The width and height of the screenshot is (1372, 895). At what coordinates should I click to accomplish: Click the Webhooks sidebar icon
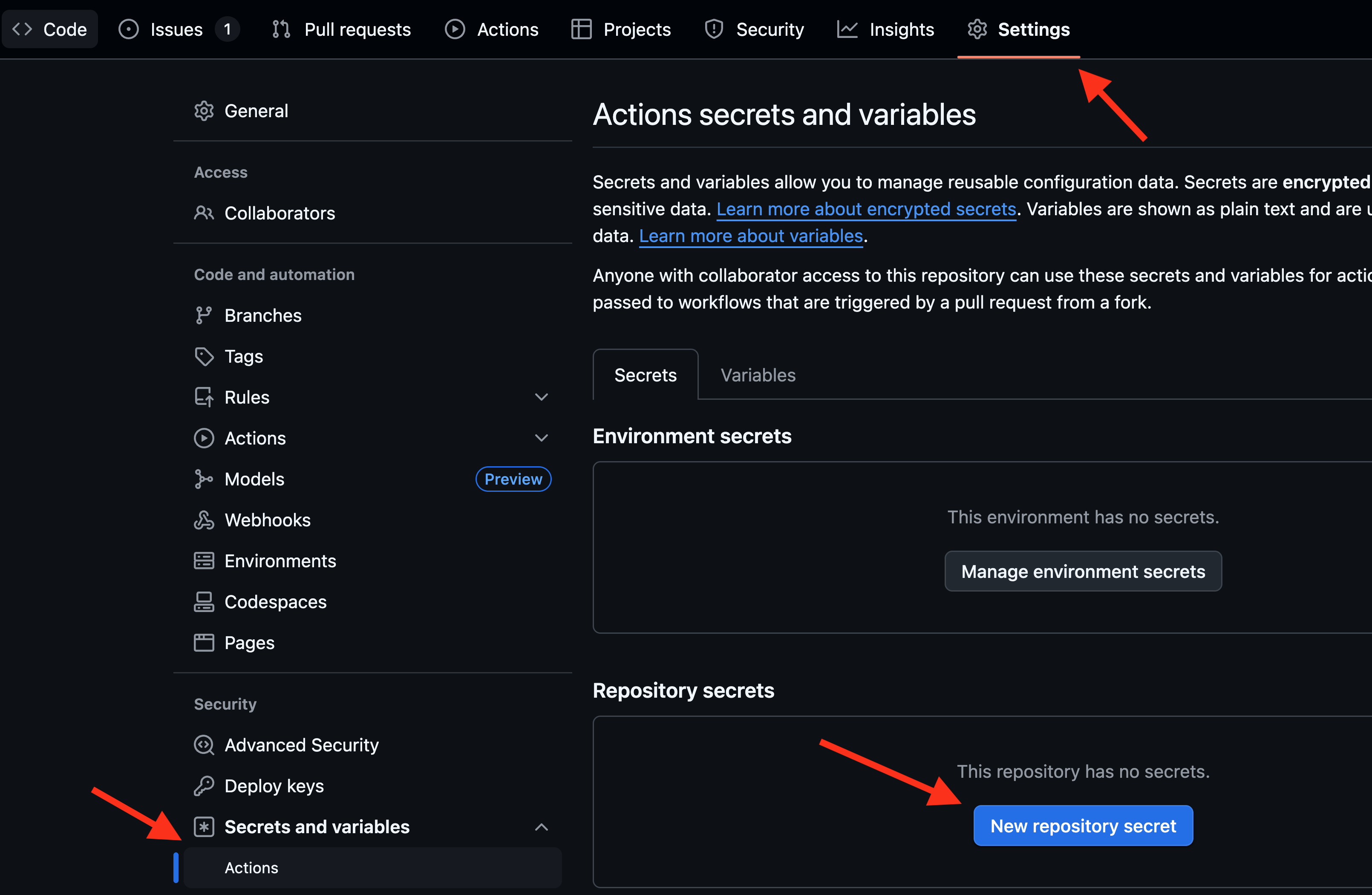(x=204, y=520)
